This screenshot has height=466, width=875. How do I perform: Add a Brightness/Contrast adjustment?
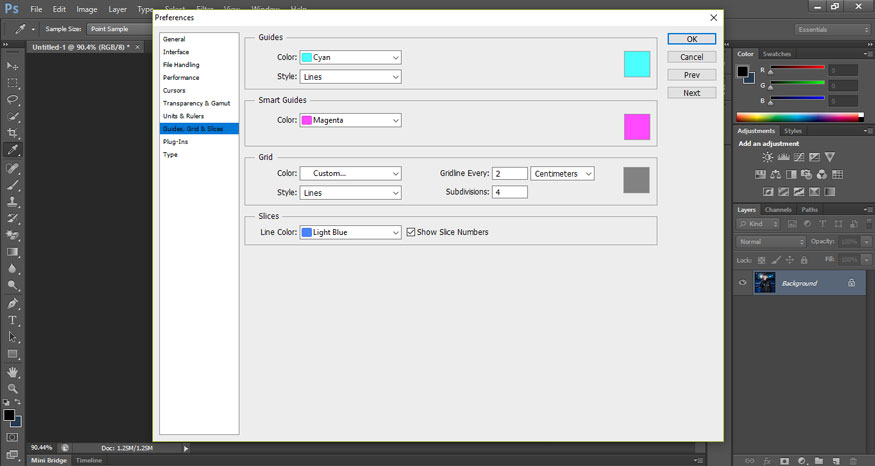tap(767, 157)
